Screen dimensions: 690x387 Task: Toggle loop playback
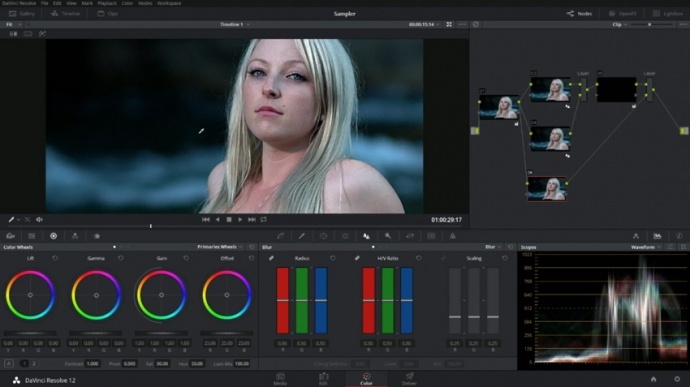point(264,219)
